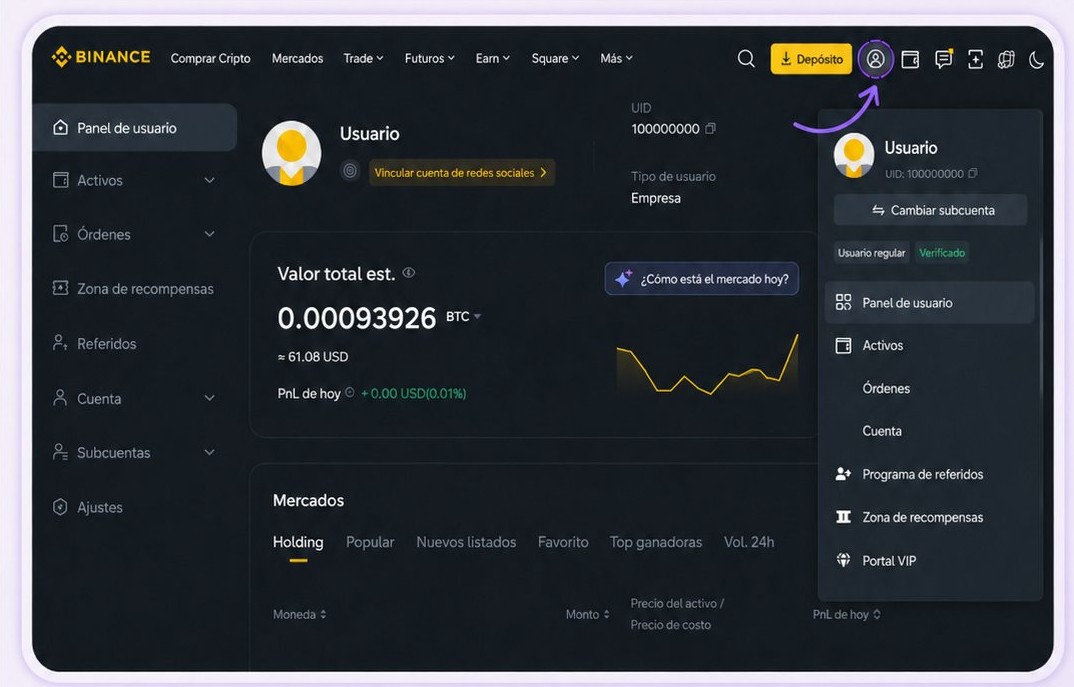Switch to the Top ganadoras tab
1074x687 pixels.
(655, 542)
